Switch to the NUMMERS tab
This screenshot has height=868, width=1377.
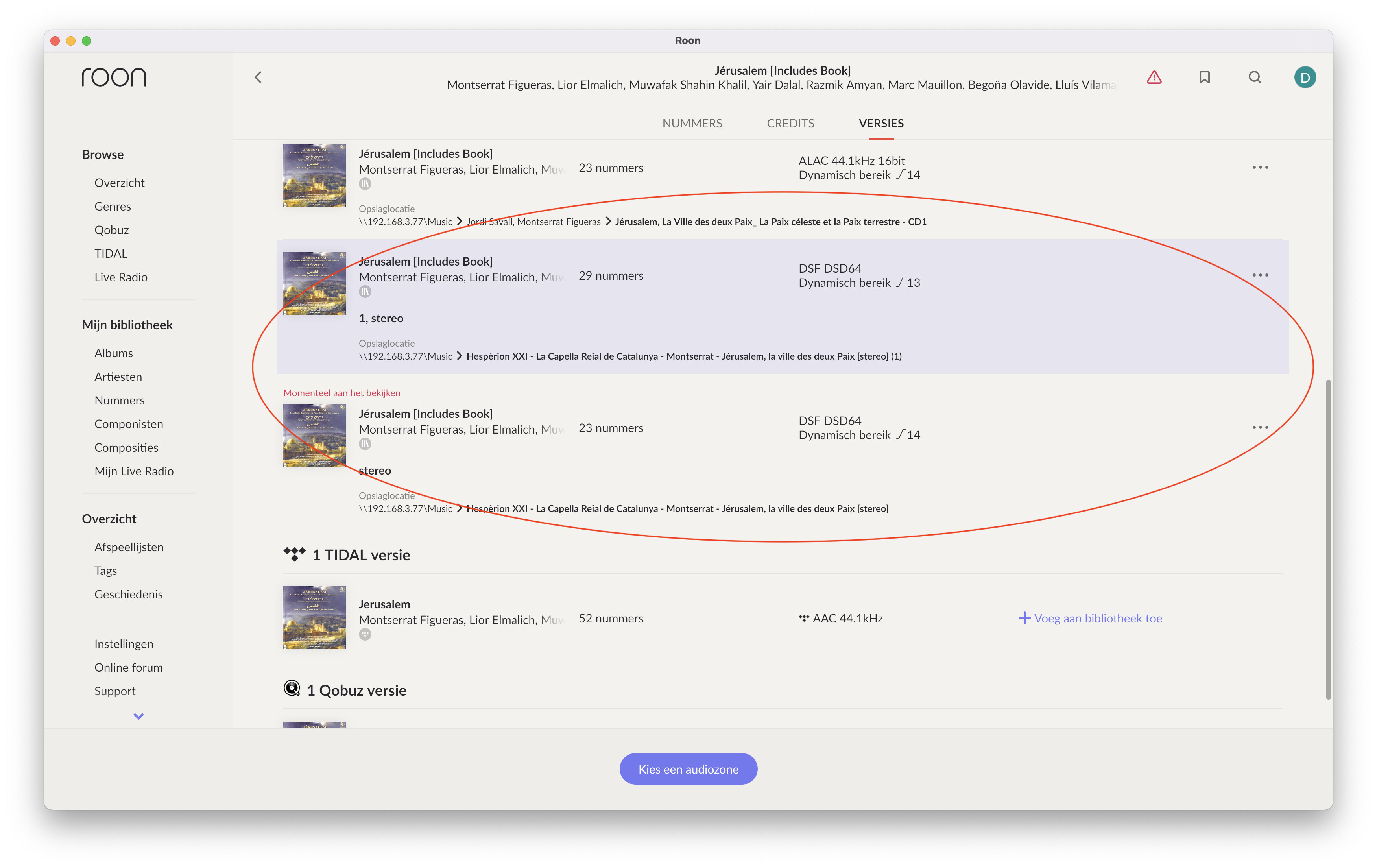click(x=692, y=124)
